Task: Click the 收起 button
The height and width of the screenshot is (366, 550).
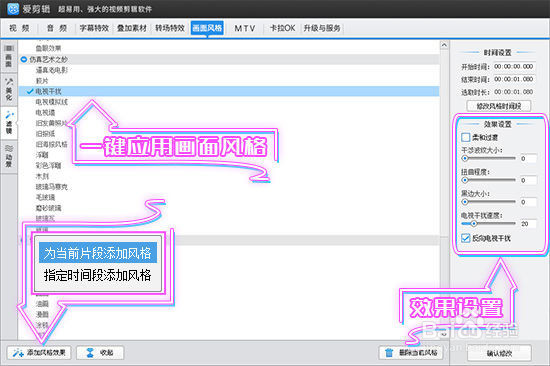Action: pos(100,353)
